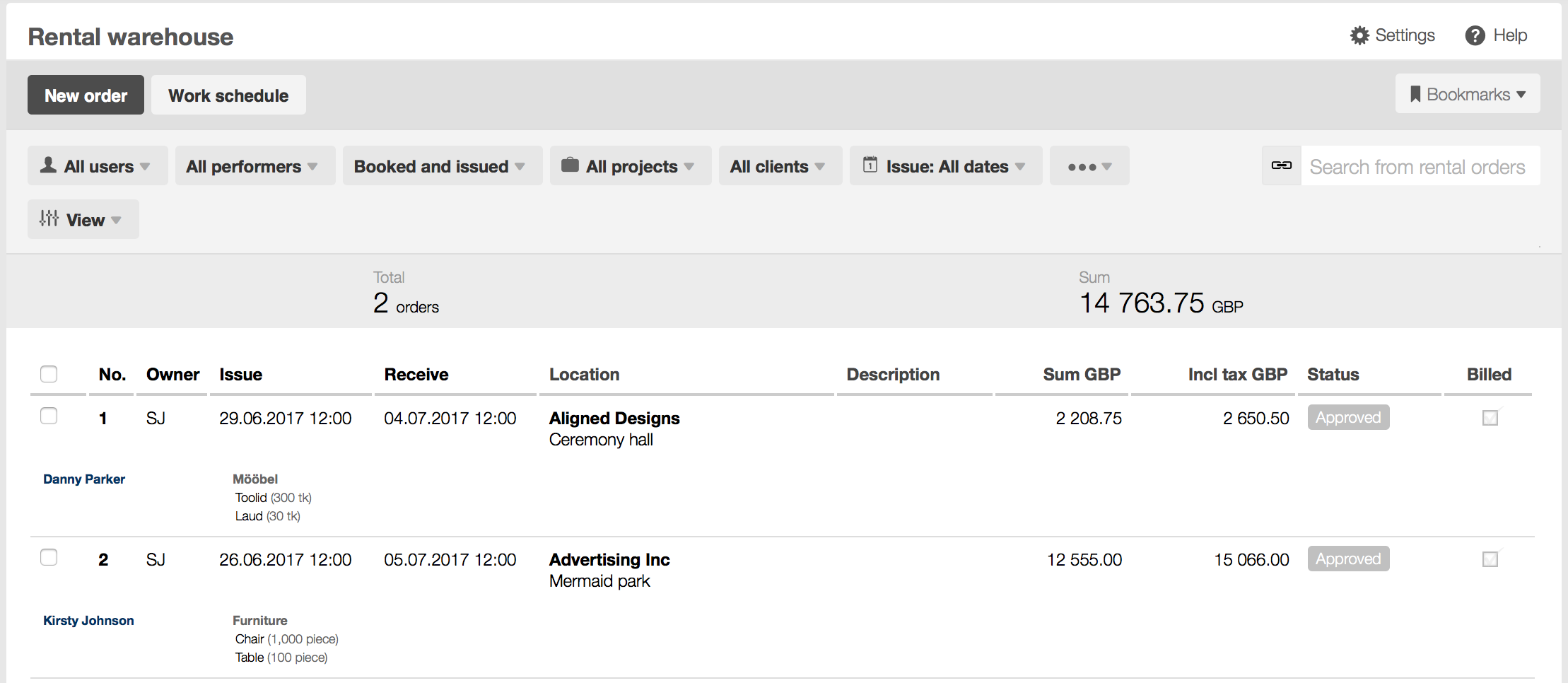Click the Approved status badge of order 1
Image resolution: width=1568 pixels, height=683 pixels.
coord(1347,418)
